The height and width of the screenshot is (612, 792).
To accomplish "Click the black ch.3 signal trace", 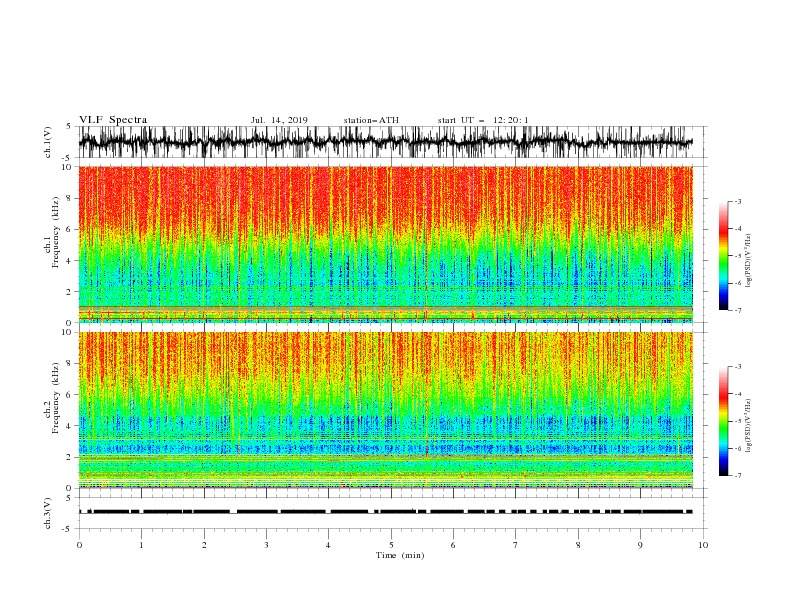I will (x=386, y=512).
